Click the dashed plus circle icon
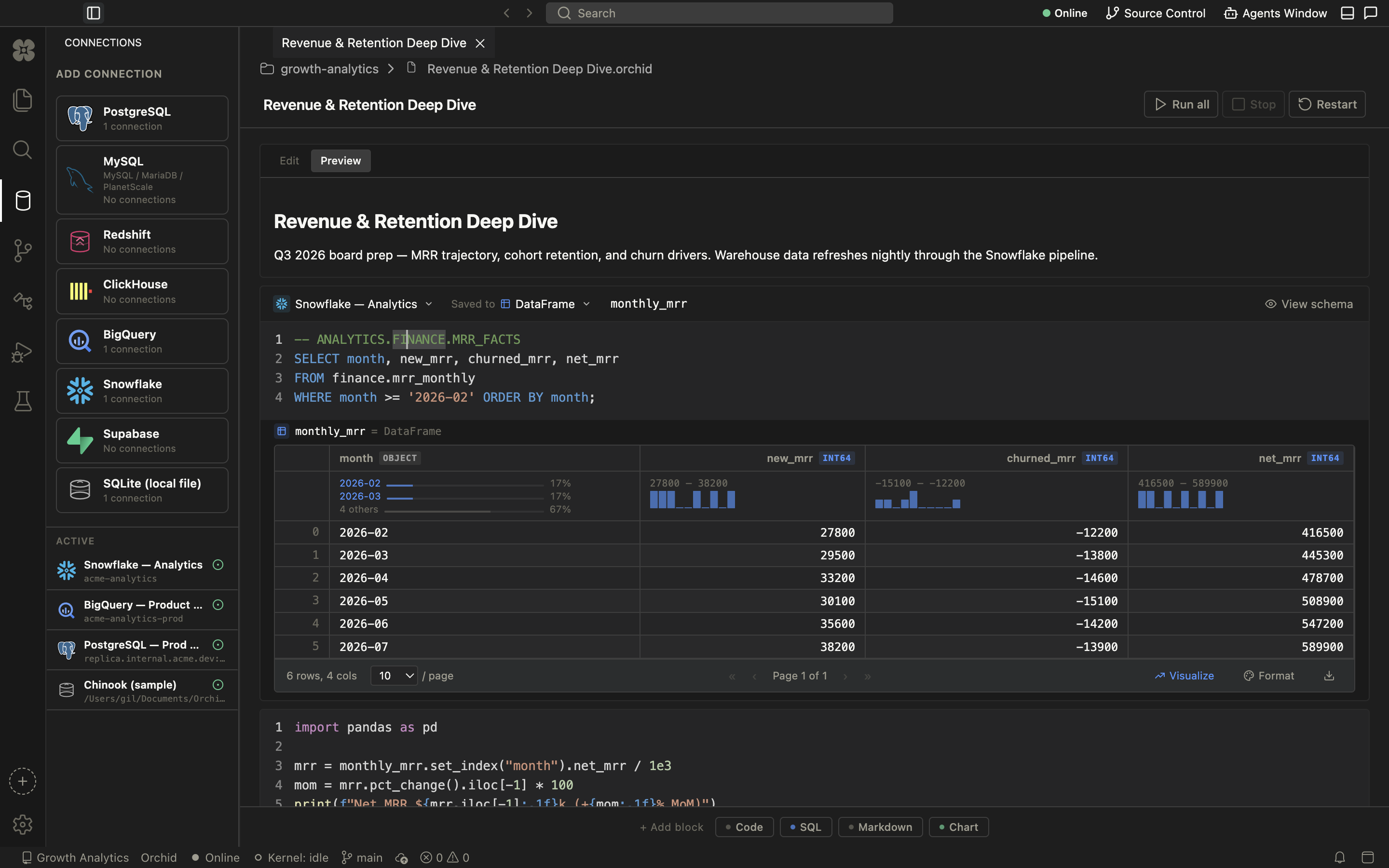Screen dimensions: 1389x868 pyautogui.click(x=22, y=781)
